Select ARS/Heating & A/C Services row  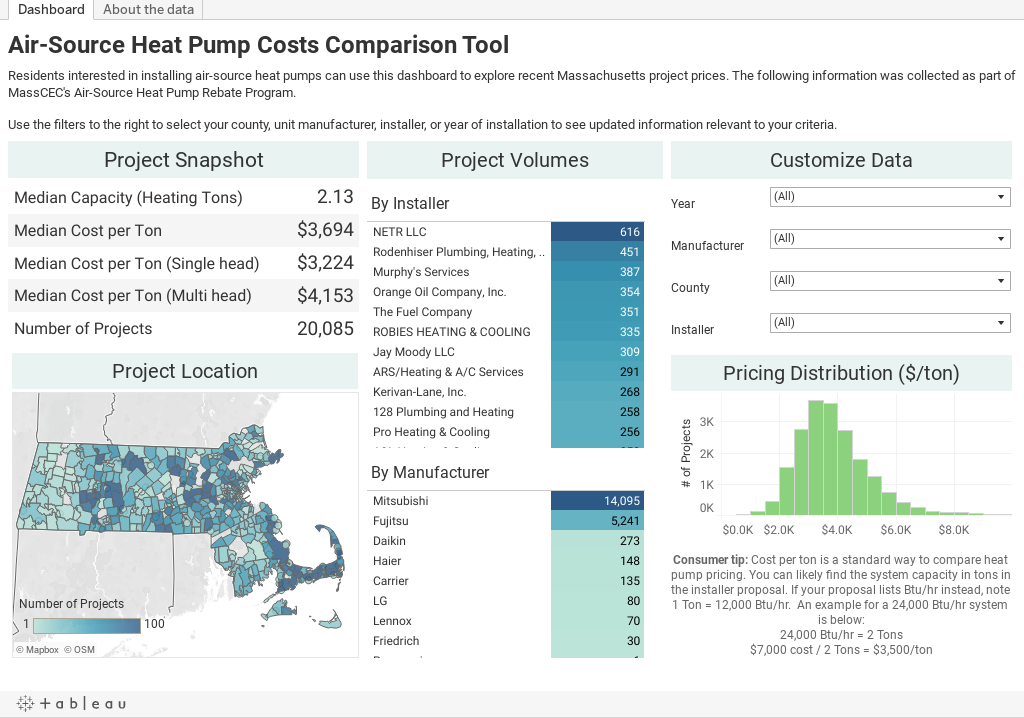click(505, 372)
